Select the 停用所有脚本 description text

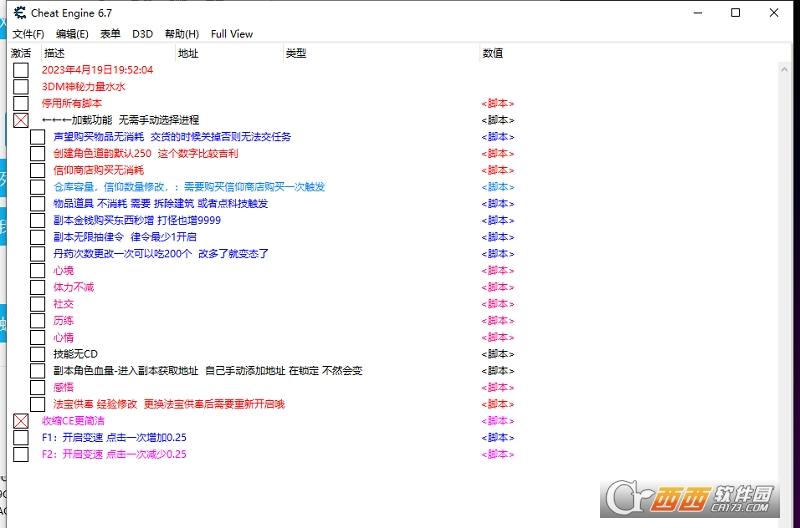point(72,104)
